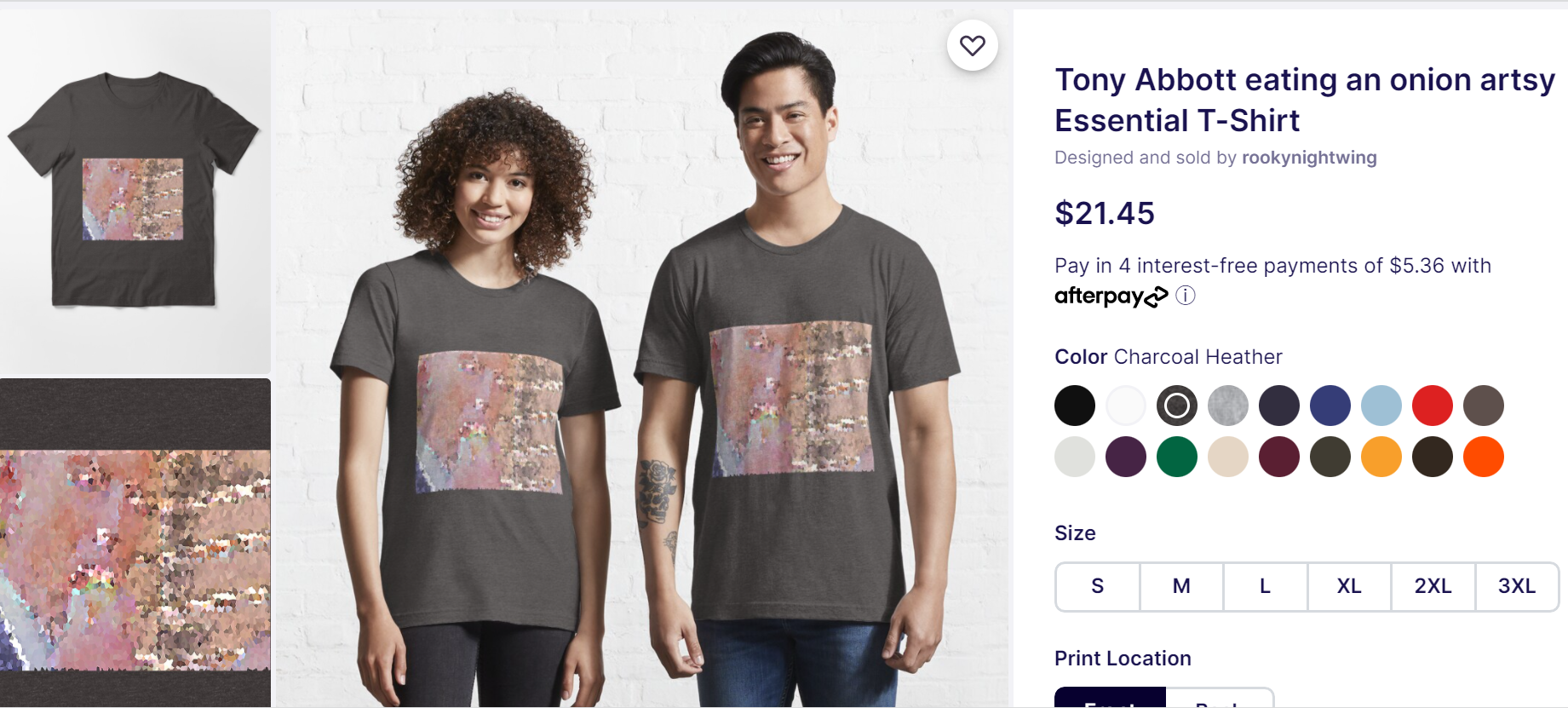Open the Afterpay info icon
The height and width of the screenshot is (708, 1568).
1186,296
